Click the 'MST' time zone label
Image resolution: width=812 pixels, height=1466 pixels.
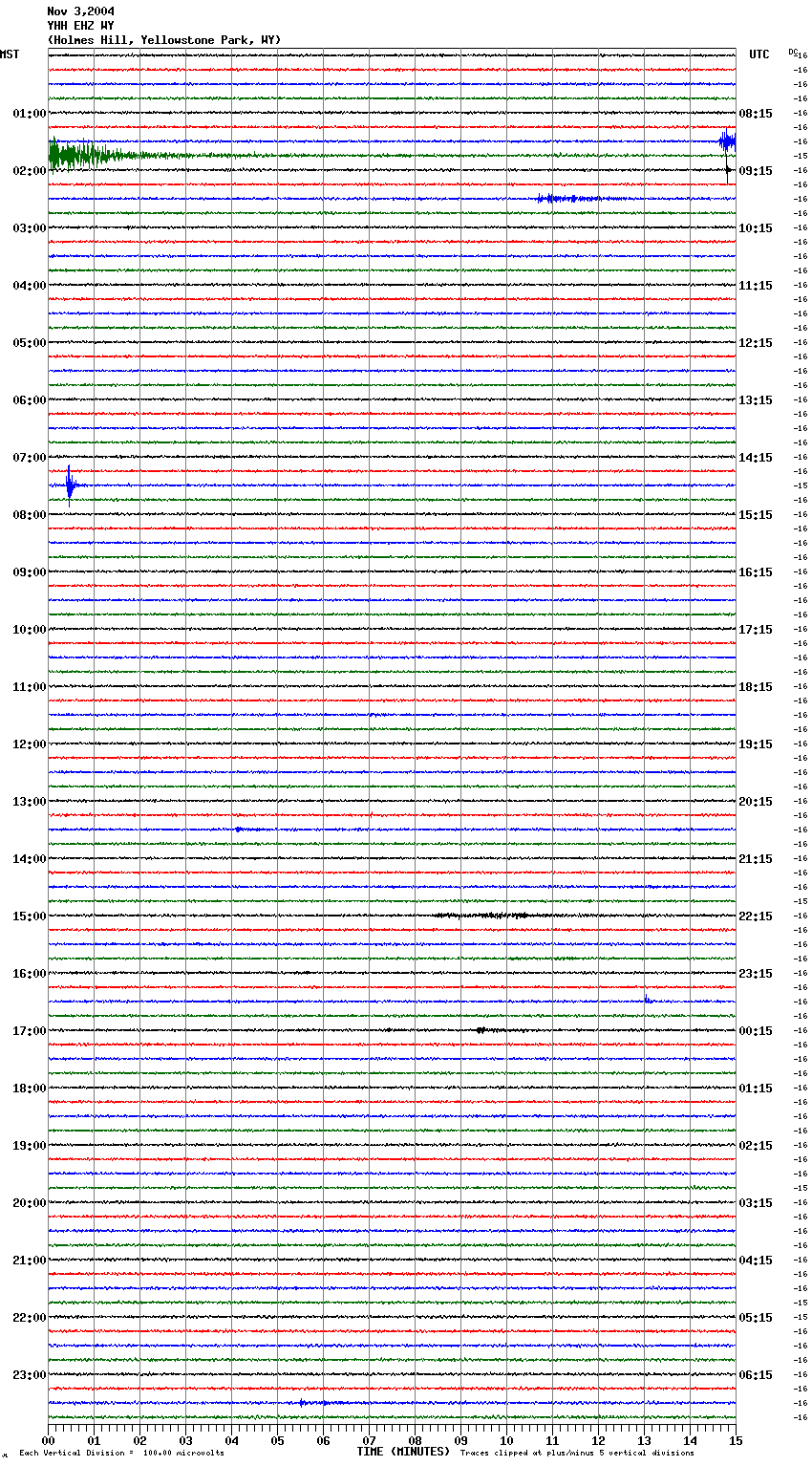click(10, 54)
